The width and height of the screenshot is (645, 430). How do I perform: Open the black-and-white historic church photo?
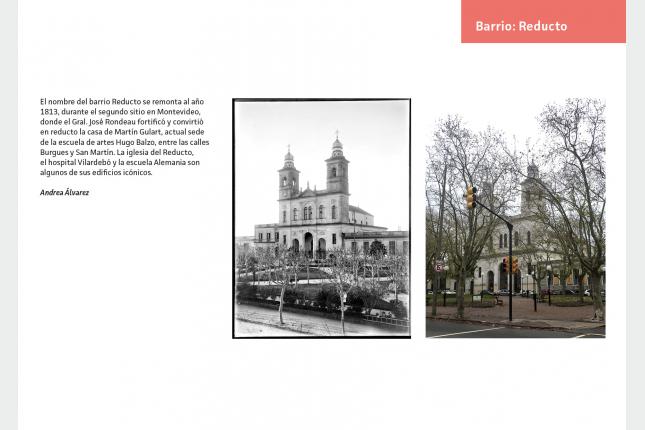tap(321, 218)
